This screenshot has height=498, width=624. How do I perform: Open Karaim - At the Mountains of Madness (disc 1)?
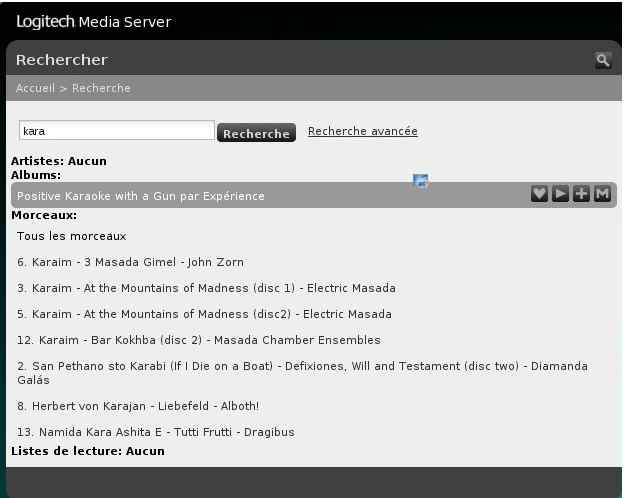(x=206, y=288)
